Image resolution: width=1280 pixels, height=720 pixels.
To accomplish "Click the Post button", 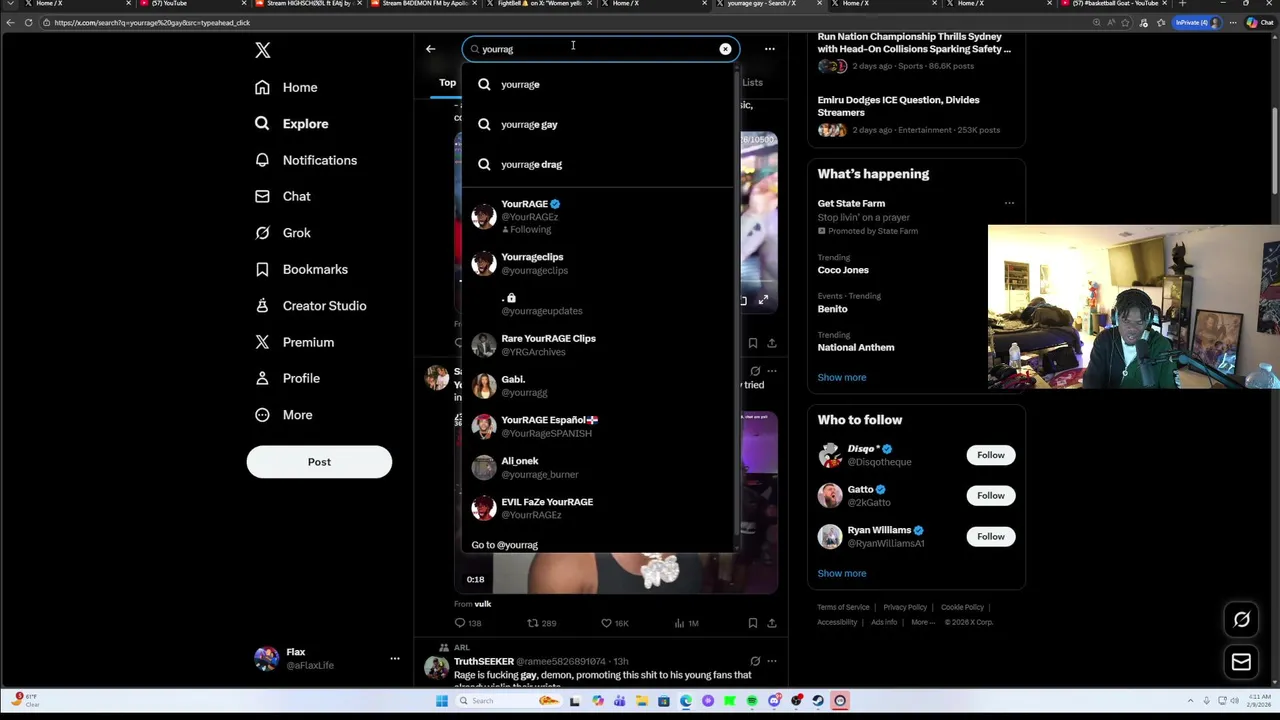I will pyautogui.click(x=319, y=462).
